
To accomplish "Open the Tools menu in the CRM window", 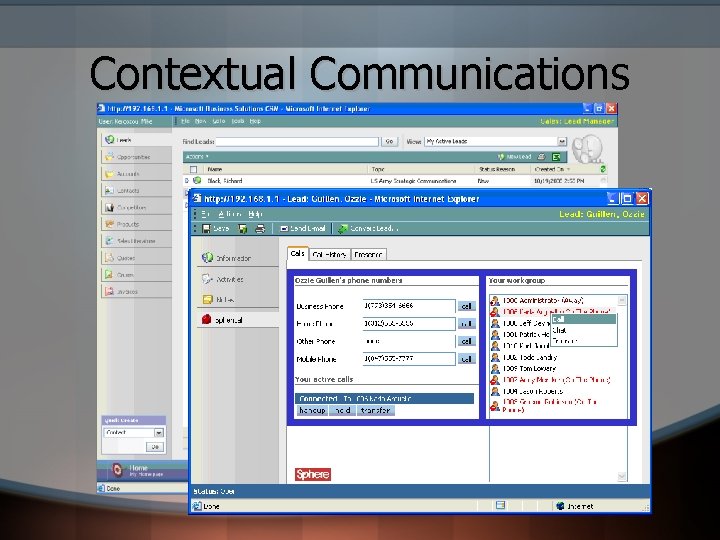I will [x=237, y=121].
